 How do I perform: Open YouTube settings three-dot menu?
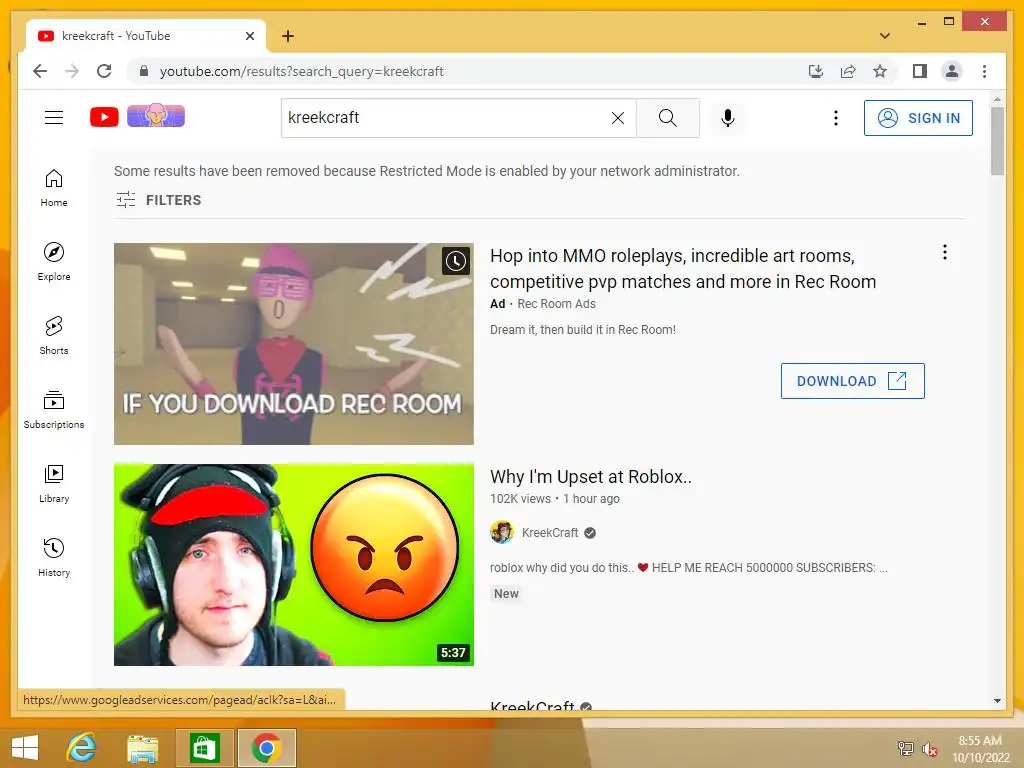tap(835, 118)
